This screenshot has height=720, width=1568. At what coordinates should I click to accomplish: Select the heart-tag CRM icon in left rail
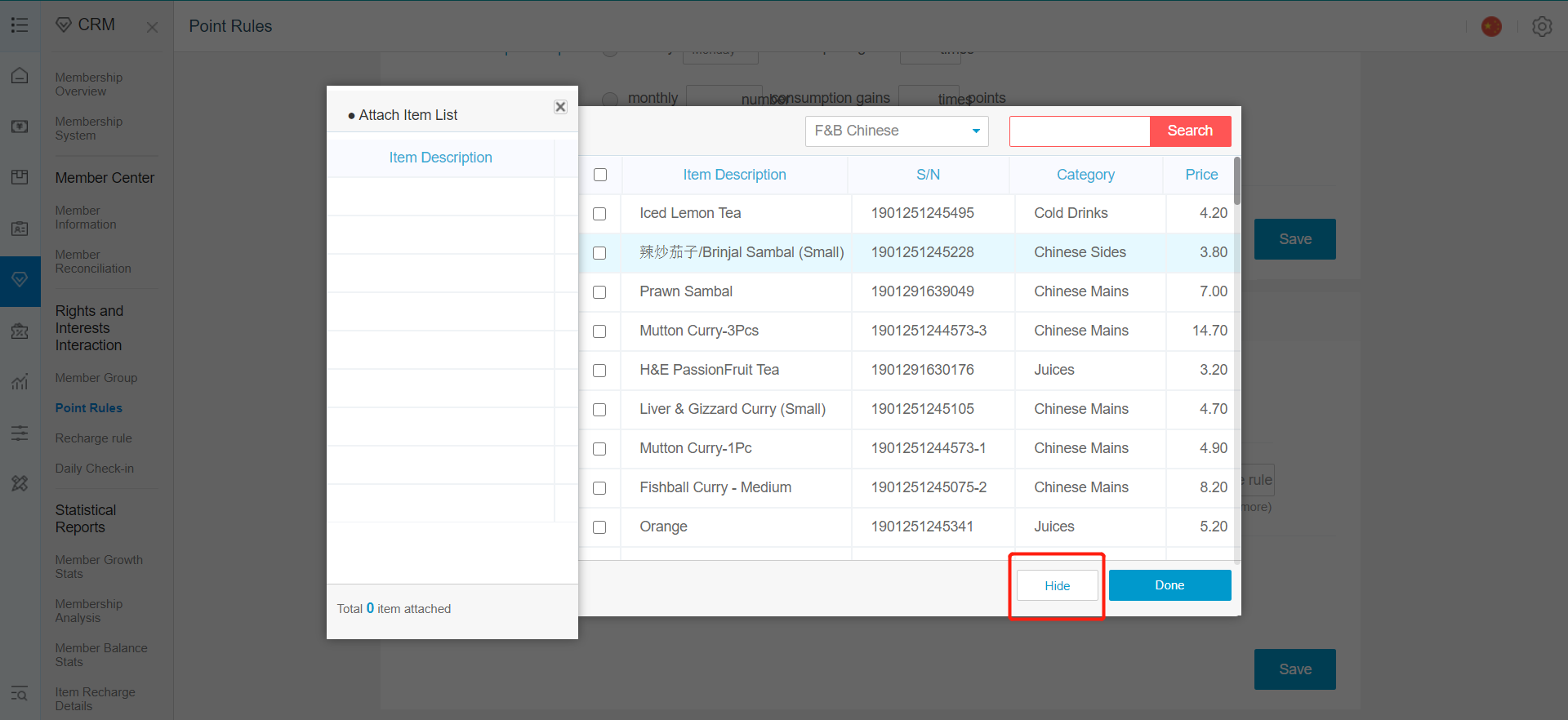point(20,280)
